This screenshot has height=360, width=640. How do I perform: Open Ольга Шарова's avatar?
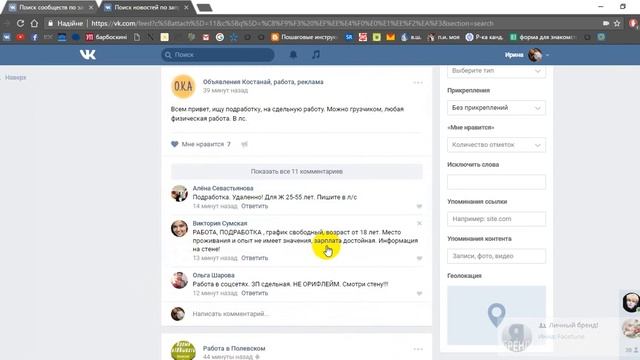[x=179, y=280]
